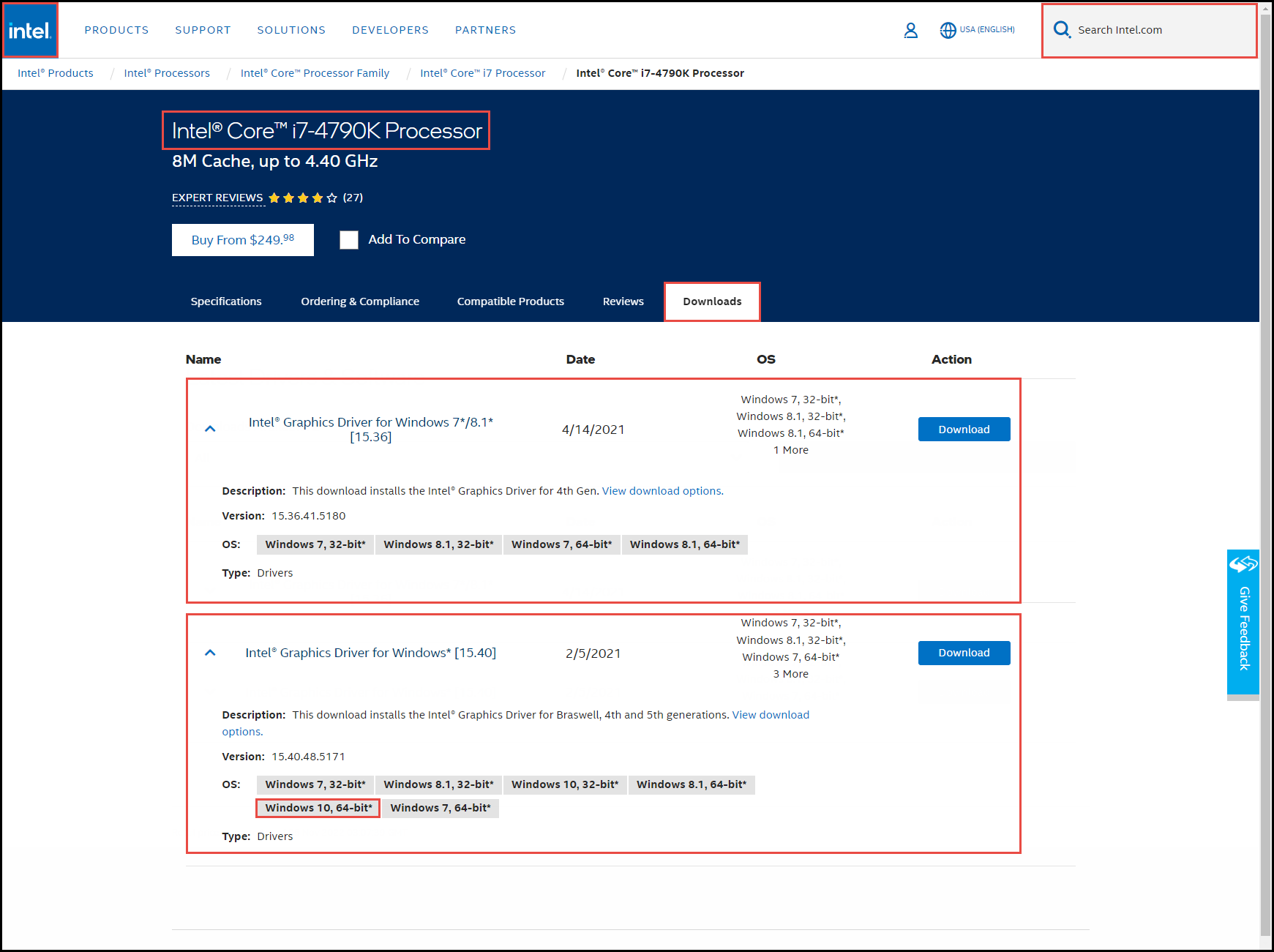Select the Downloads tab
1274x952 pixels.
pos(712,301)
